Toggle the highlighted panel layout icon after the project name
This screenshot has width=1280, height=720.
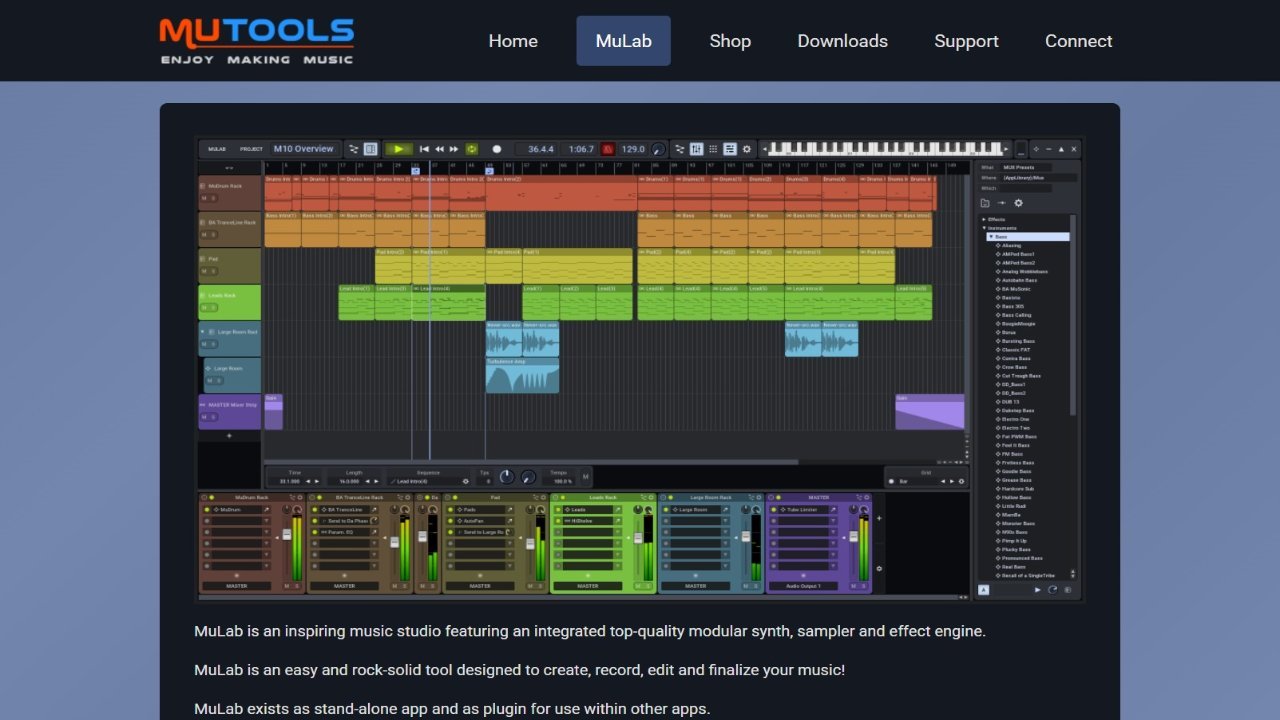tap(371, 149)
